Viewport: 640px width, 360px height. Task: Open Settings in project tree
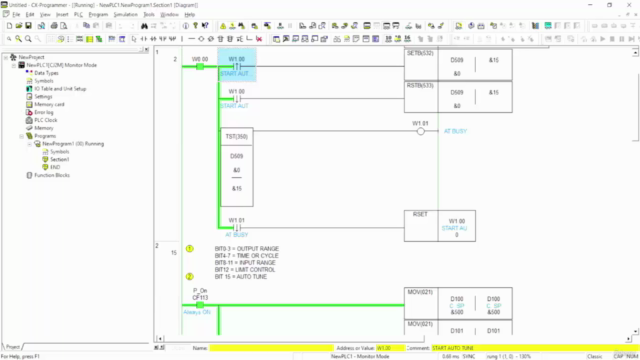(43, 97)
